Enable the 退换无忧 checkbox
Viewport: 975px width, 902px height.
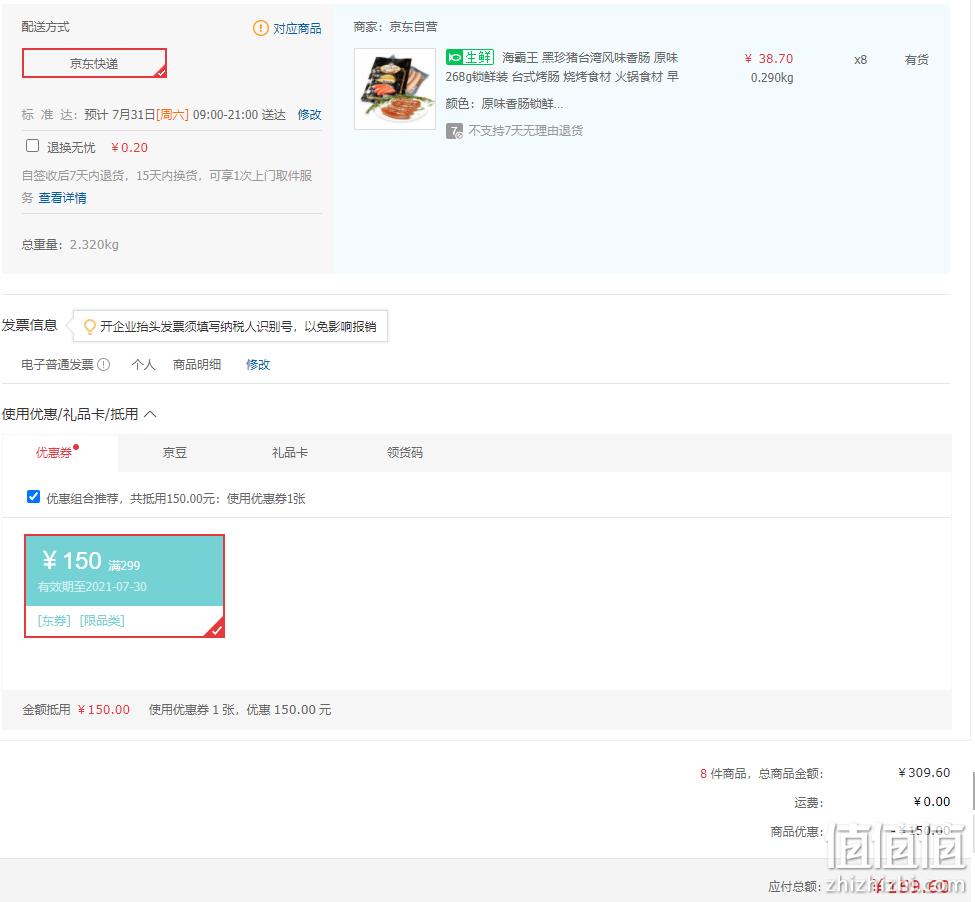pyautogui.click(x=32, y=146)
